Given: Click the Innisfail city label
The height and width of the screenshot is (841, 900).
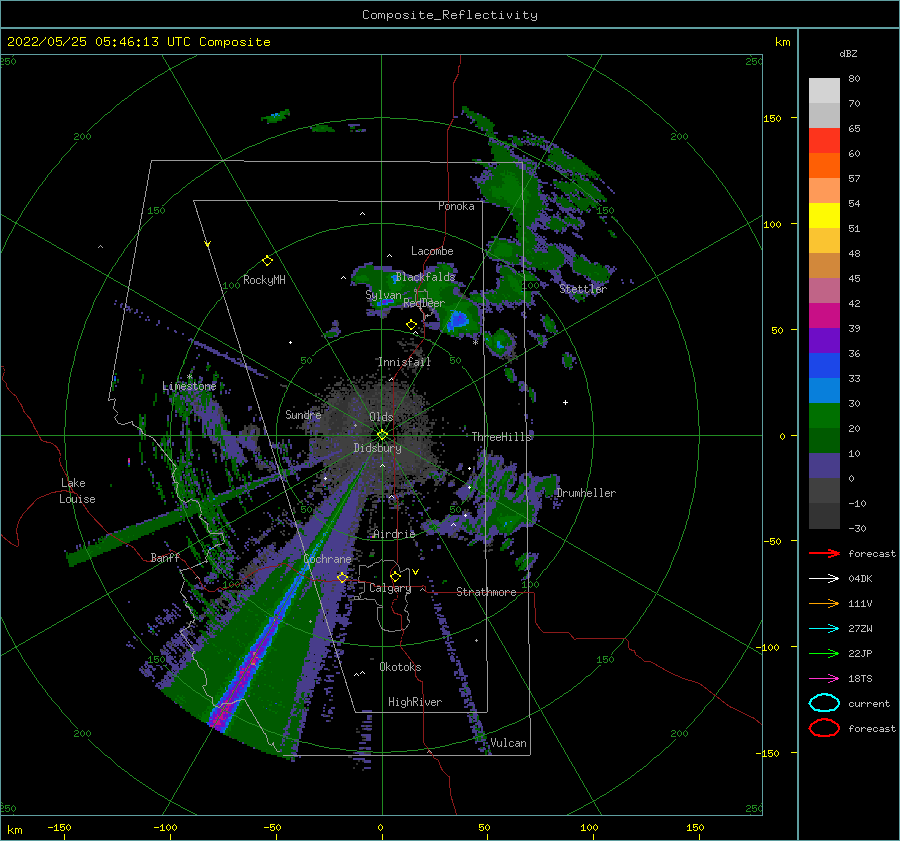Looking at the screenshot, I should click(404, 362).
